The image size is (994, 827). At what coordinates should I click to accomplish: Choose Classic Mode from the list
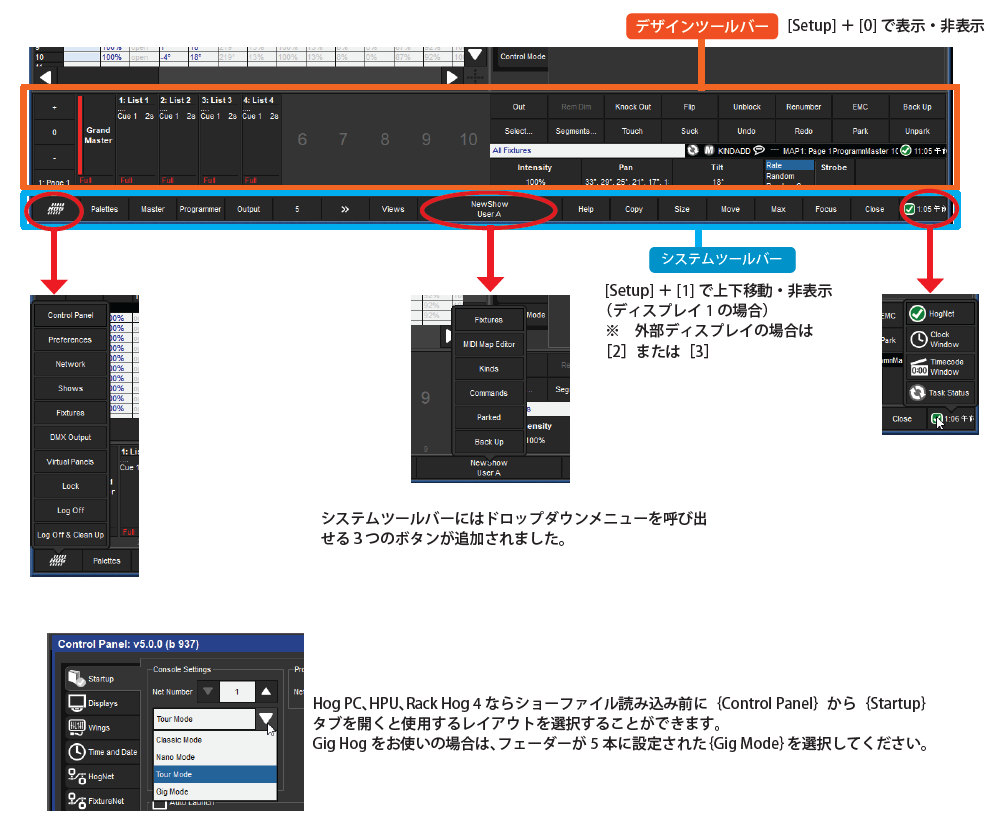pyautogui.click(x=215, y=740)
